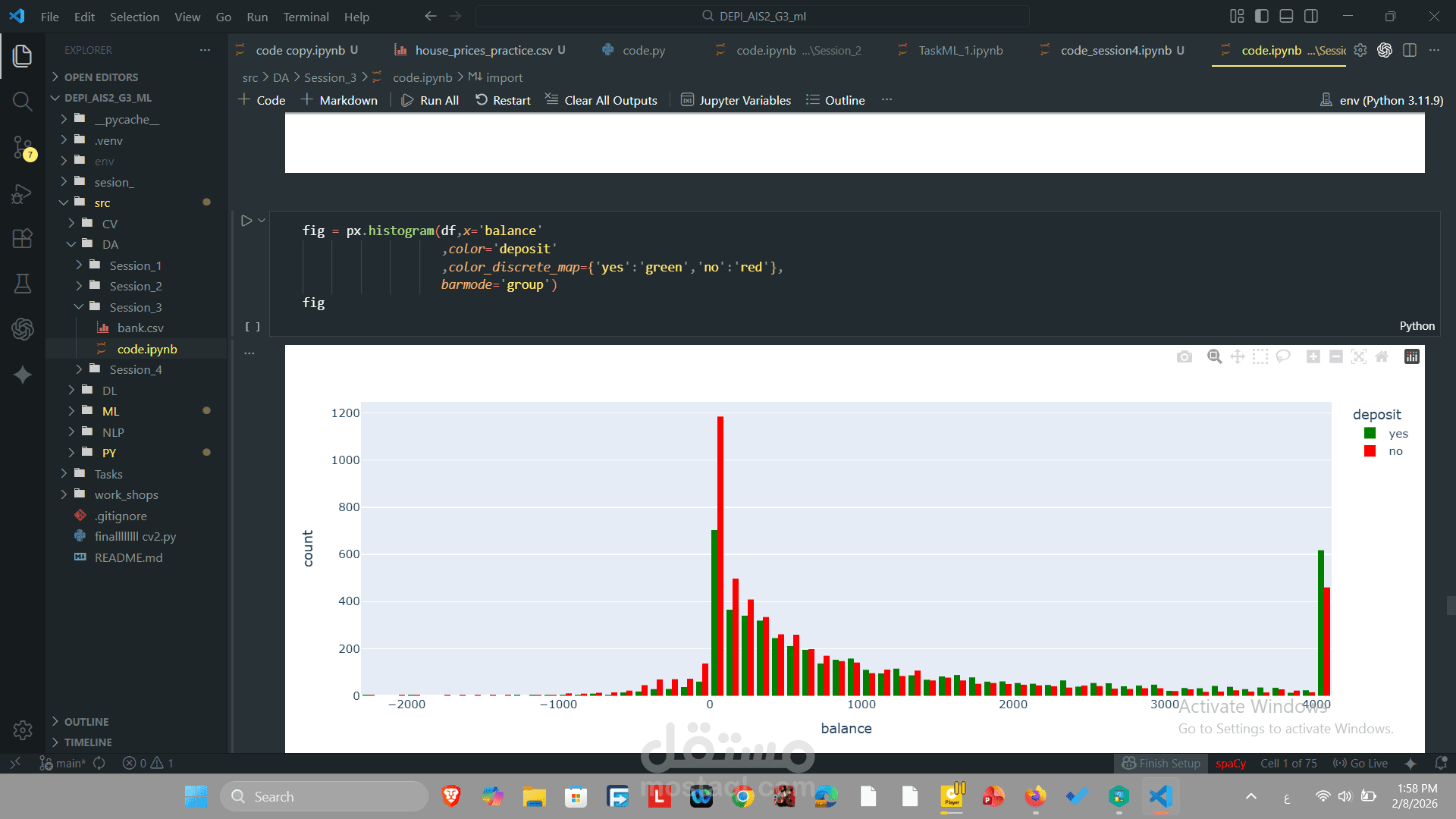Select the Plotly lasso select tool
1456x819 pixels.
click(1283, 356)
